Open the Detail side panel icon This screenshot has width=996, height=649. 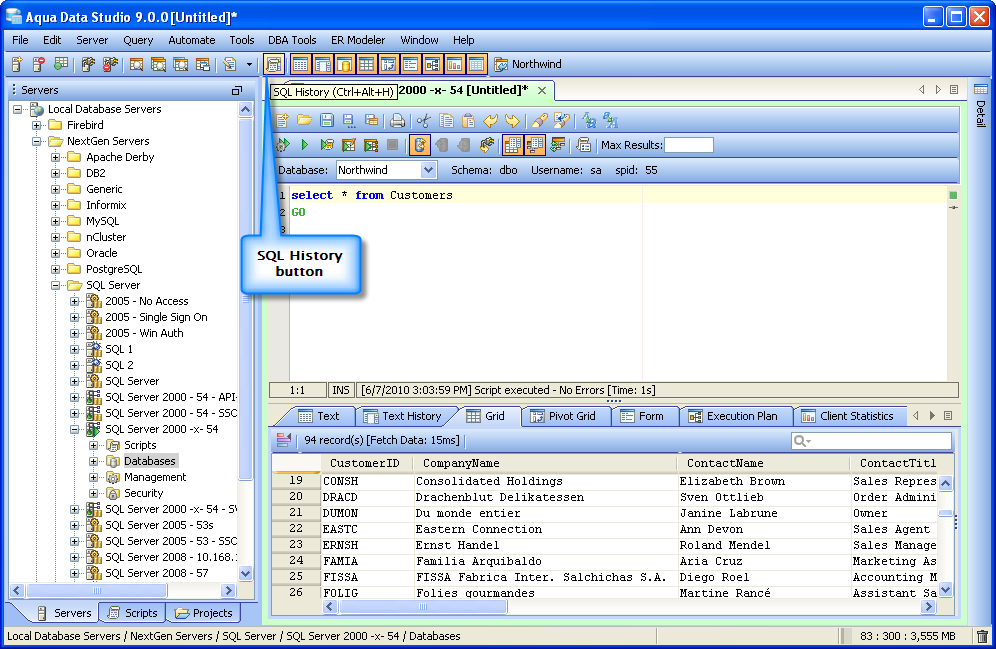click(x=981, y=90)
